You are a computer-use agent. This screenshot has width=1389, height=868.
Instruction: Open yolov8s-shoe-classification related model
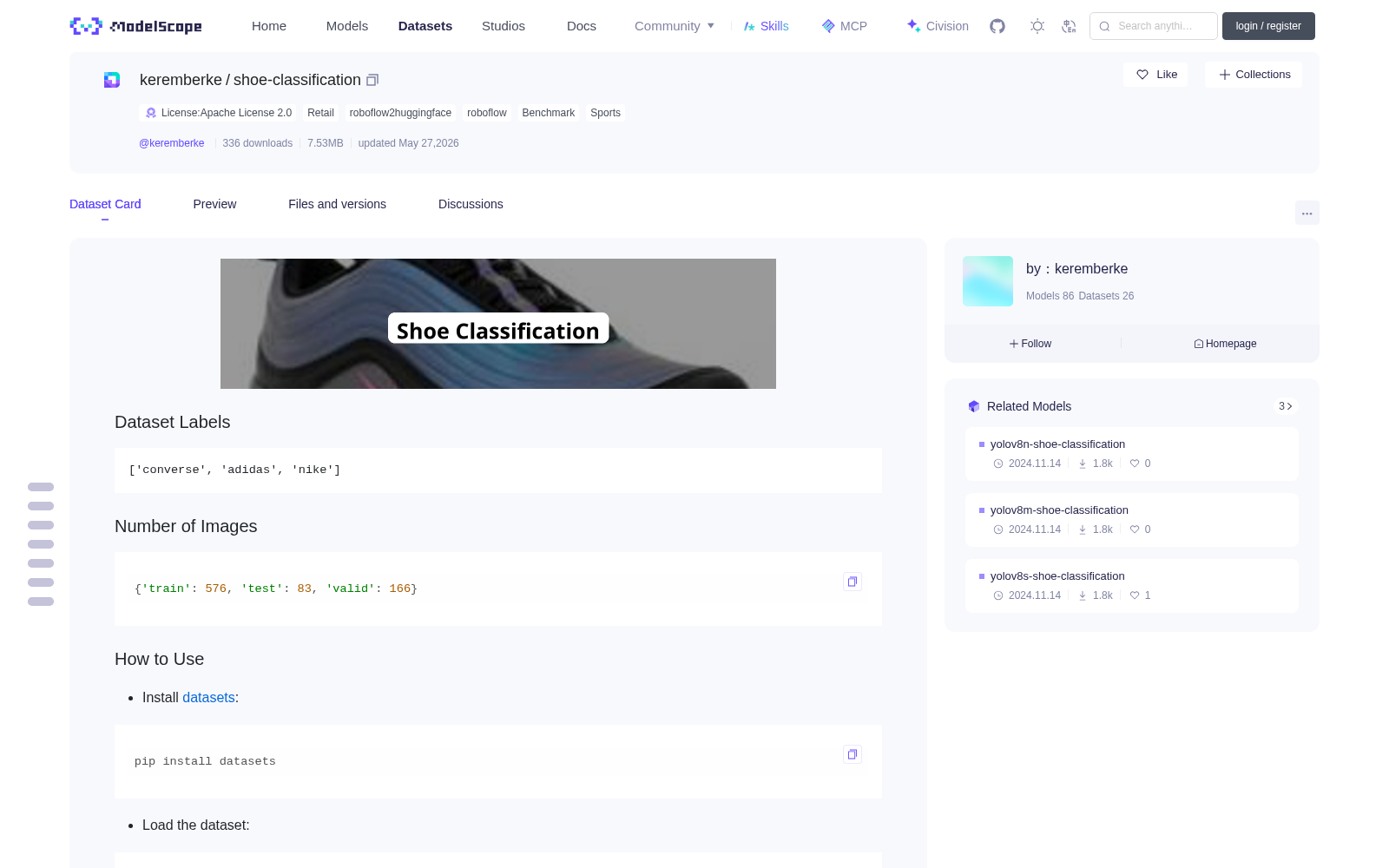[1132, 586]
